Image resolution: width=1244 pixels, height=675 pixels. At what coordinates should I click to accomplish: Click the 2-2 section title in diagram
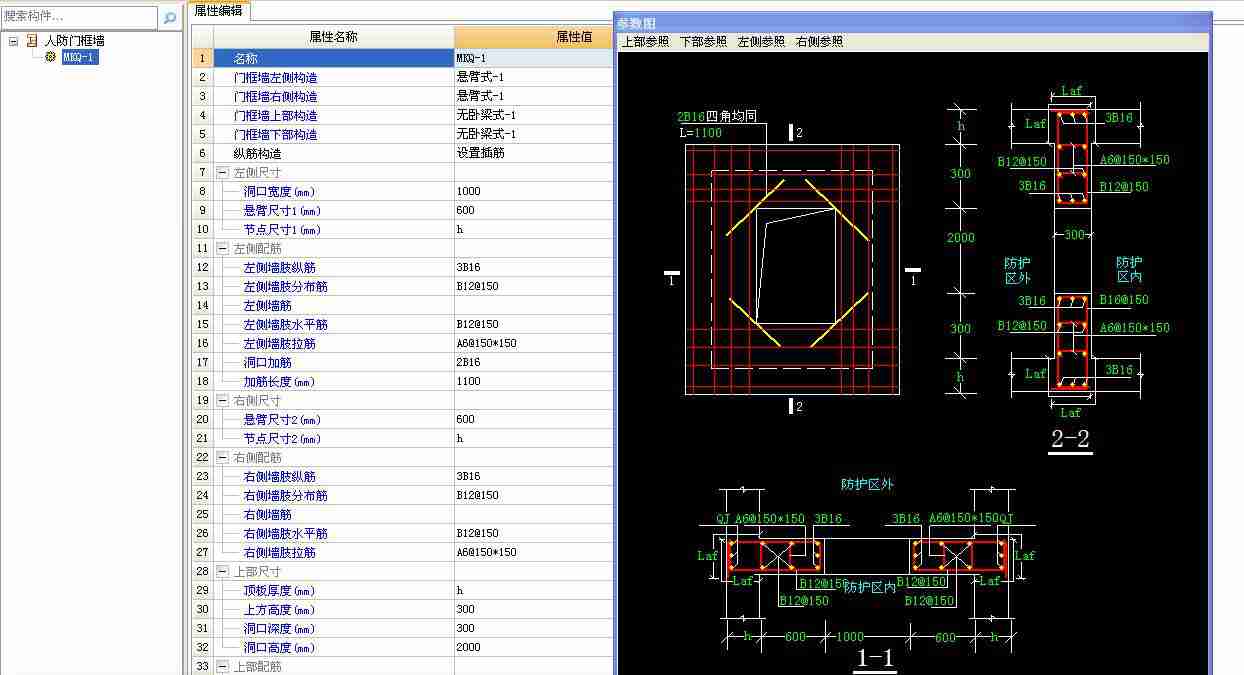pyautogui.click(x=1070, y=439)
